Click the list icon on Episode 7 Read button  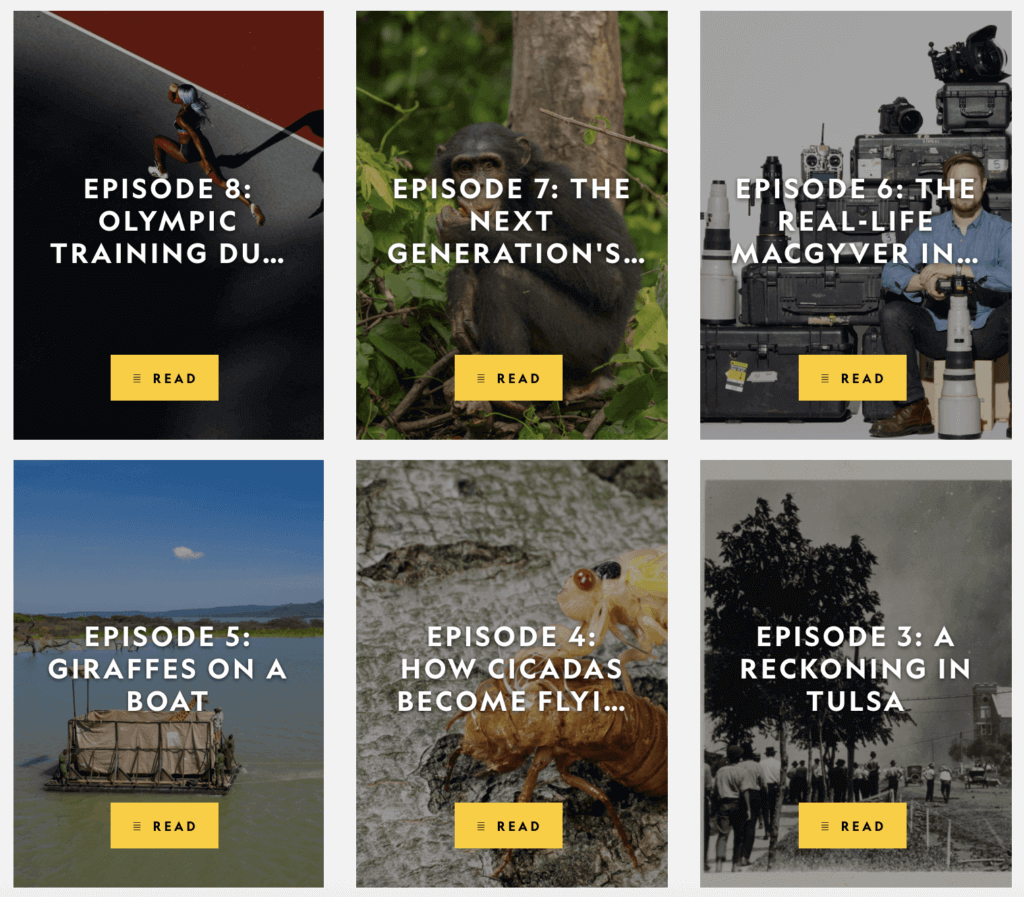tap(481, 379)
